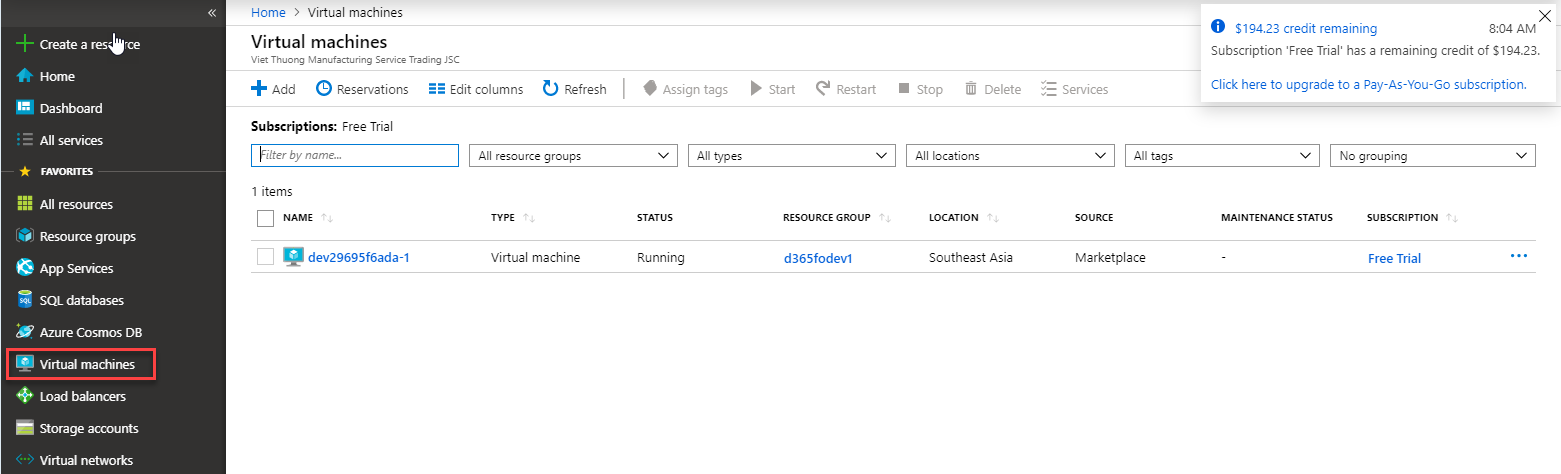Screen dimensions: 1561x474
Task: Click the All services list icon
Action: [x=26, y=140]
